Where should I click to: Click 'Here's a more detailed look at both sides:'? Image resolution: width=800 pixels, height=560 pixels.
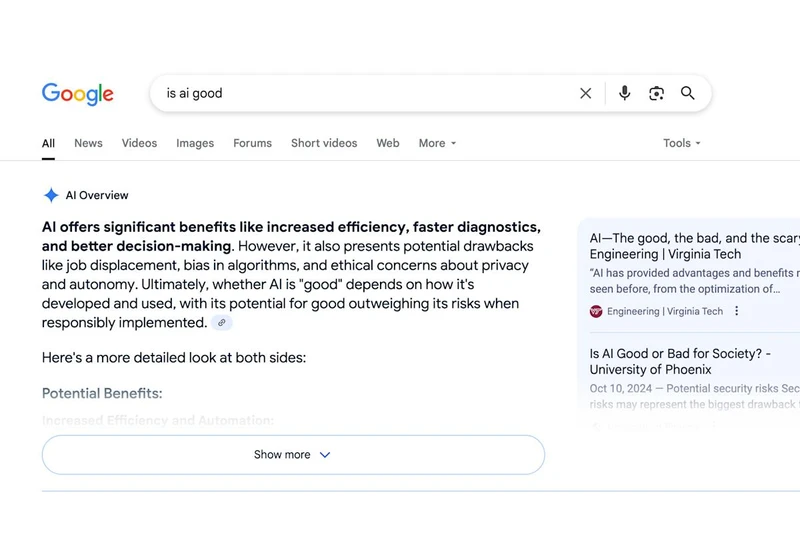(174, 358)
